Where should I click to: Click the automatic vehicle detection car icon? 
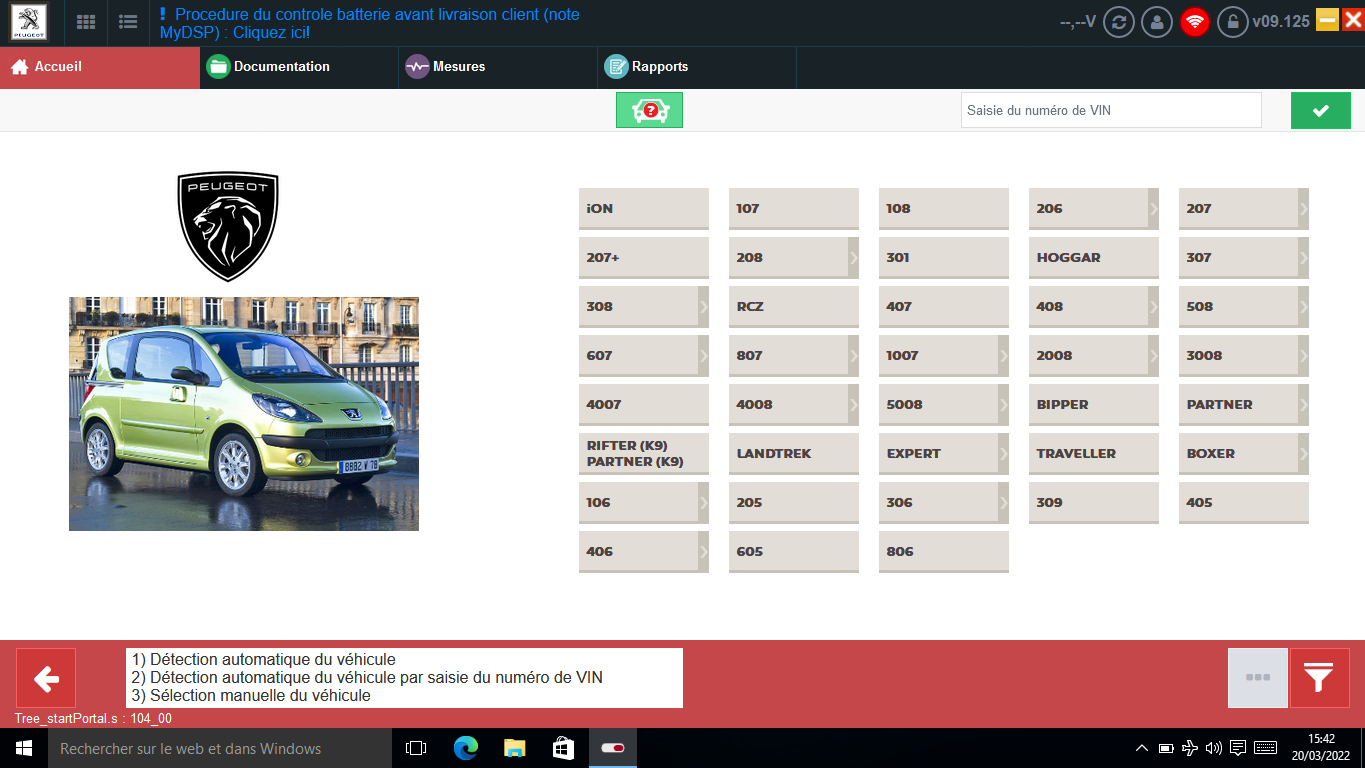click(649, 110)
